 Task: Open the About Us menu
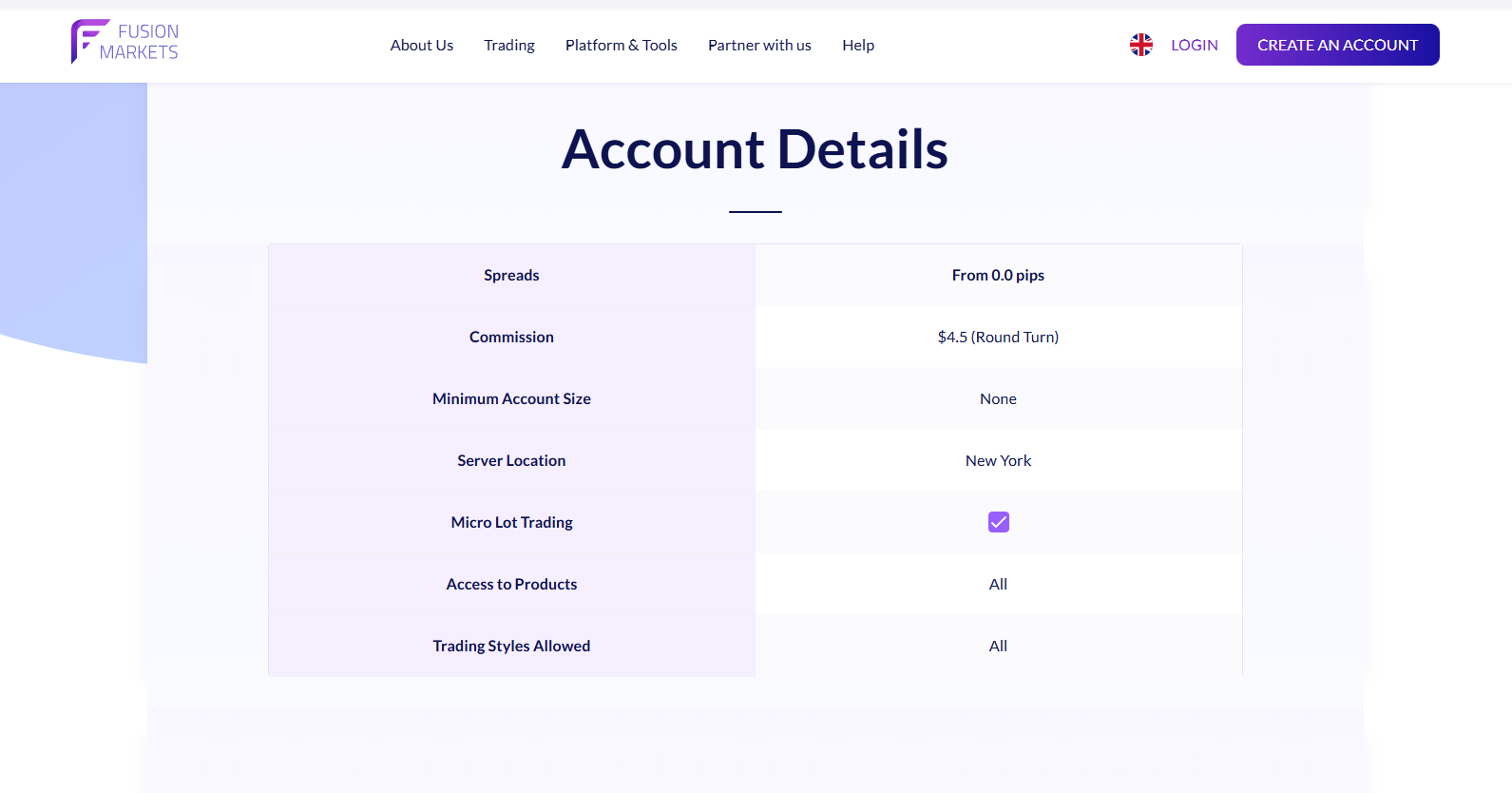(421, 45)
